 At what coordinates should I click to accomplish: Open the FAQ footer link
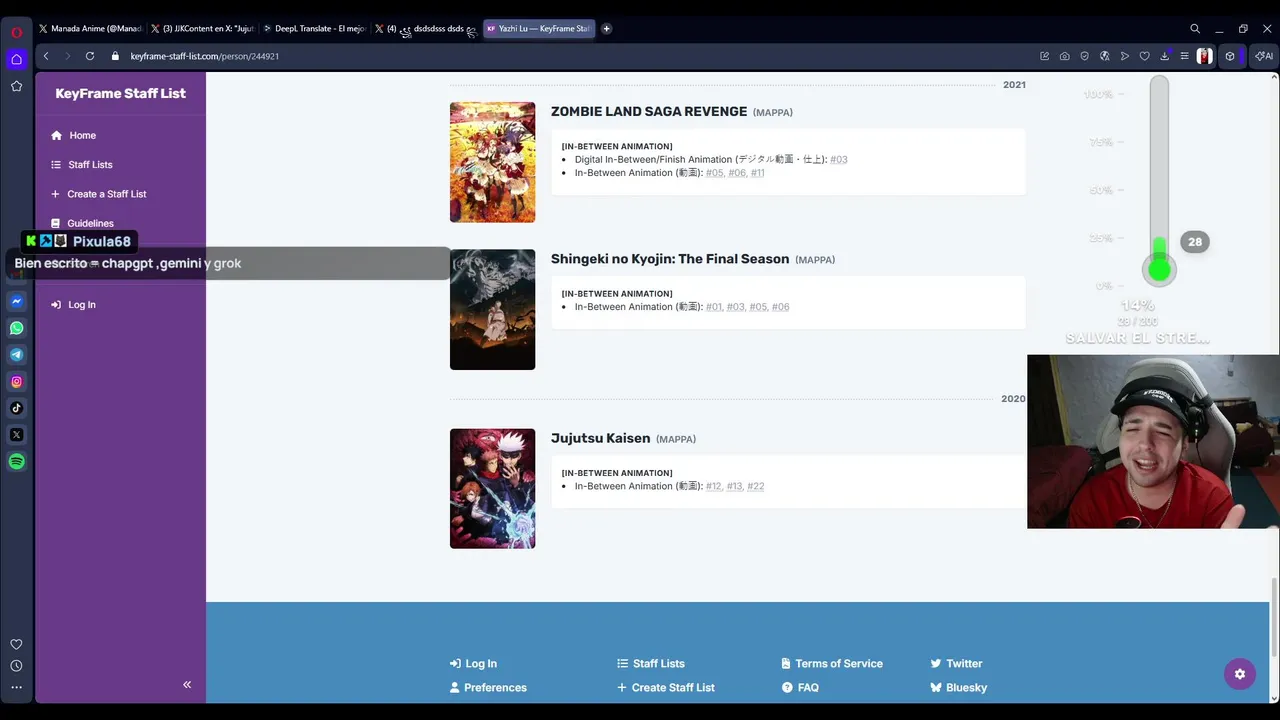(x=800, y=687)
